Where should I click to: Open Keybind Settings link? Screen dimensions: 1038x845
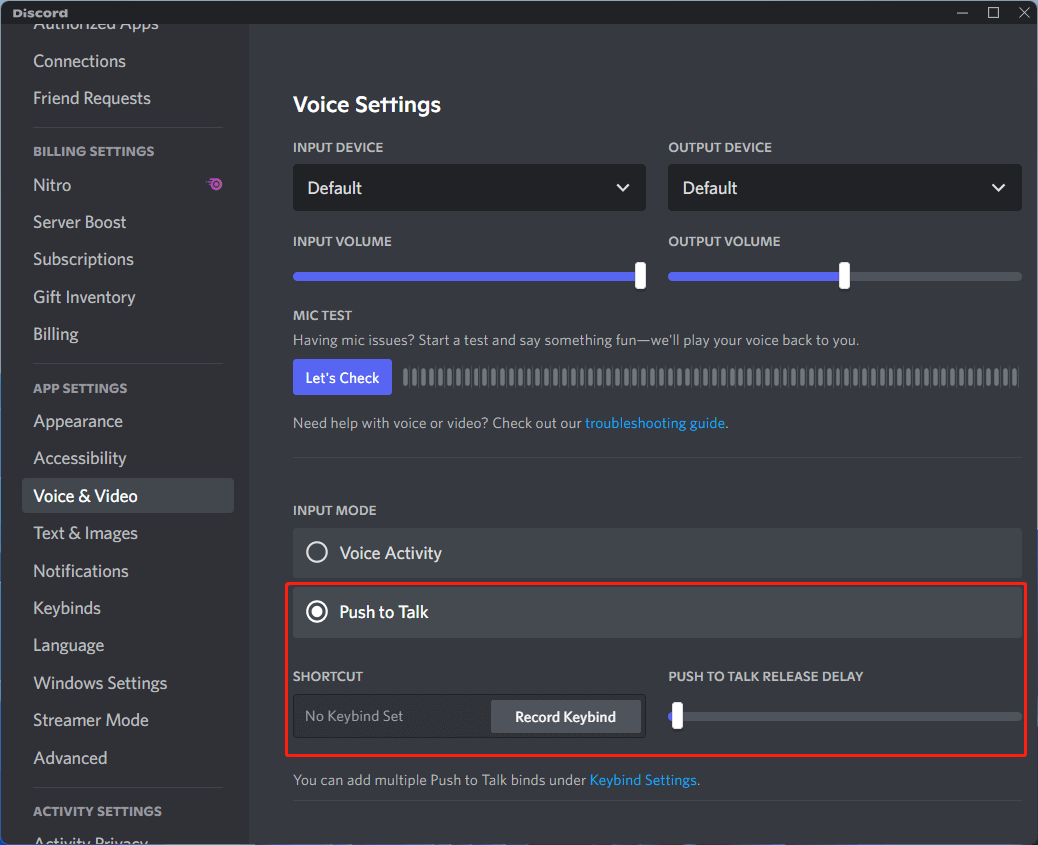(x=643, y=780)
